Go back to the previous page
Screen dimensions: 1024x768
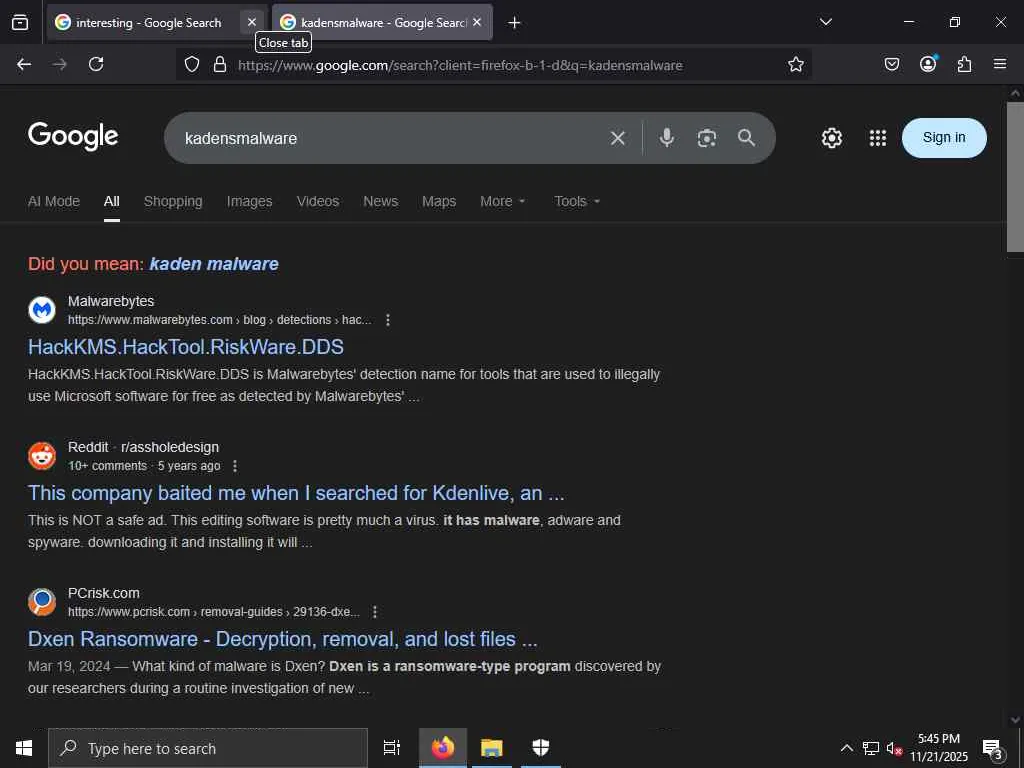[24, 64]
